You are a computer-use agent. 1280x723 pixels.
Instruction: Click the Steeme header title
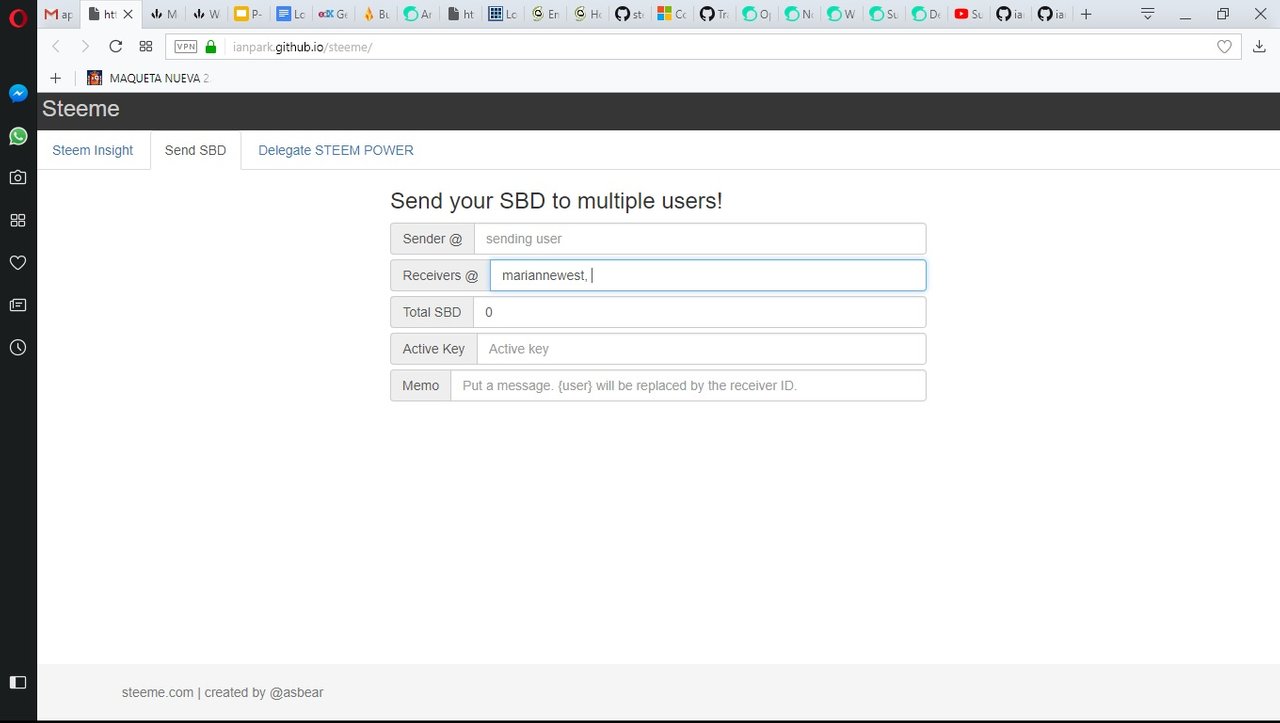pyautogui.click(x=81, y=109)
